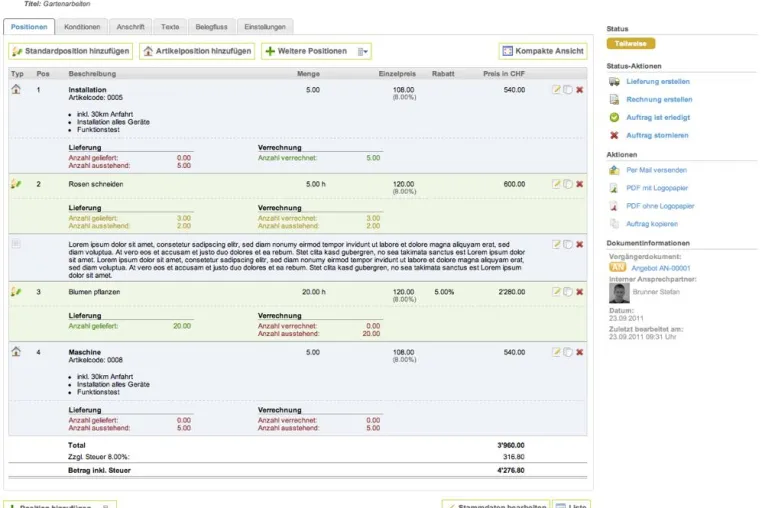The width and height of the screenshot is (762, 508).
Task: Click the mail icon beside Per Mail versenden
Action: click(x=614, y=170)
